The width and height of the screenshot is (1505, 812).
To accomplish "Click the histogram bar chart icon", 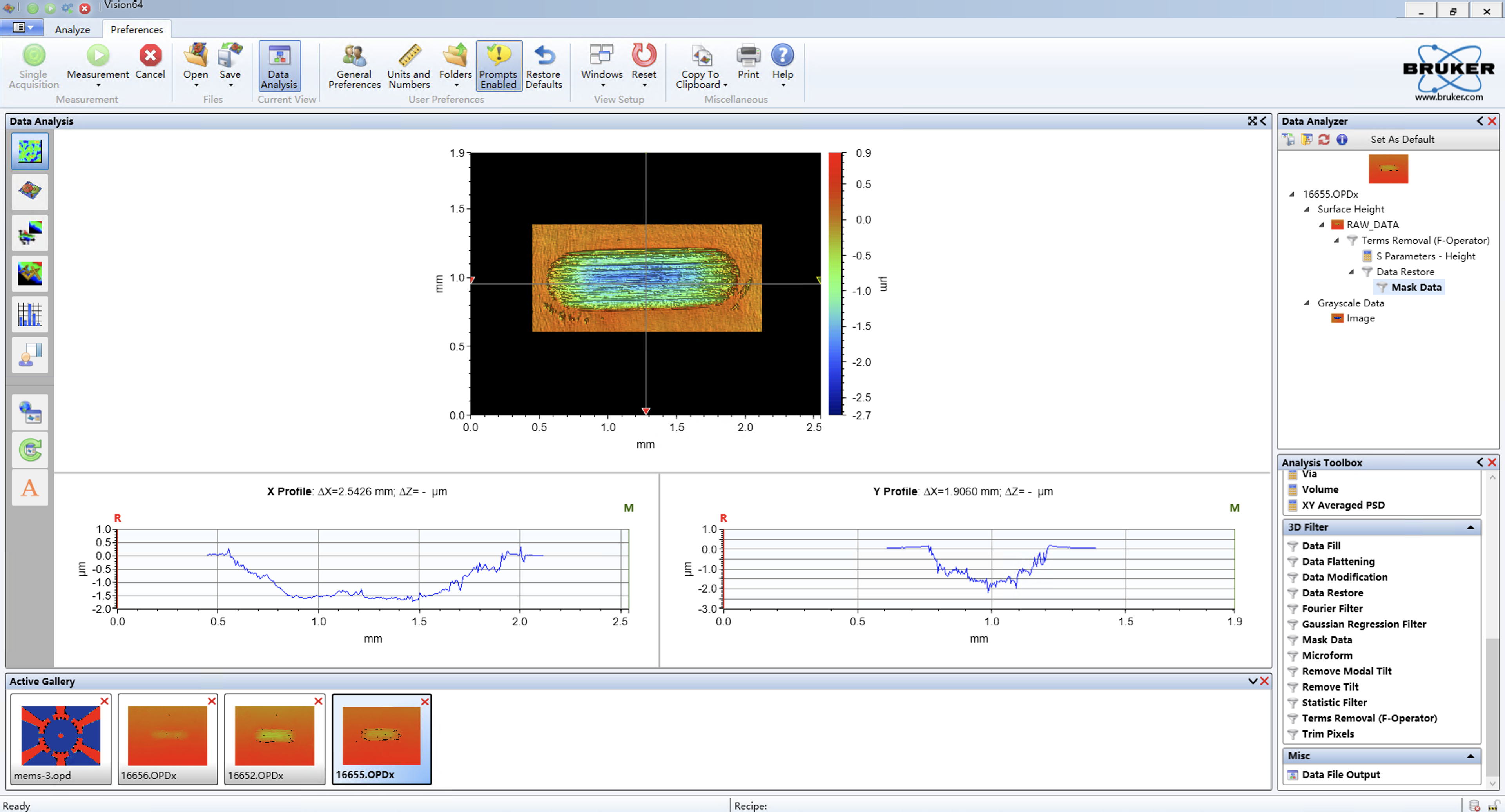I will (30, 314).
